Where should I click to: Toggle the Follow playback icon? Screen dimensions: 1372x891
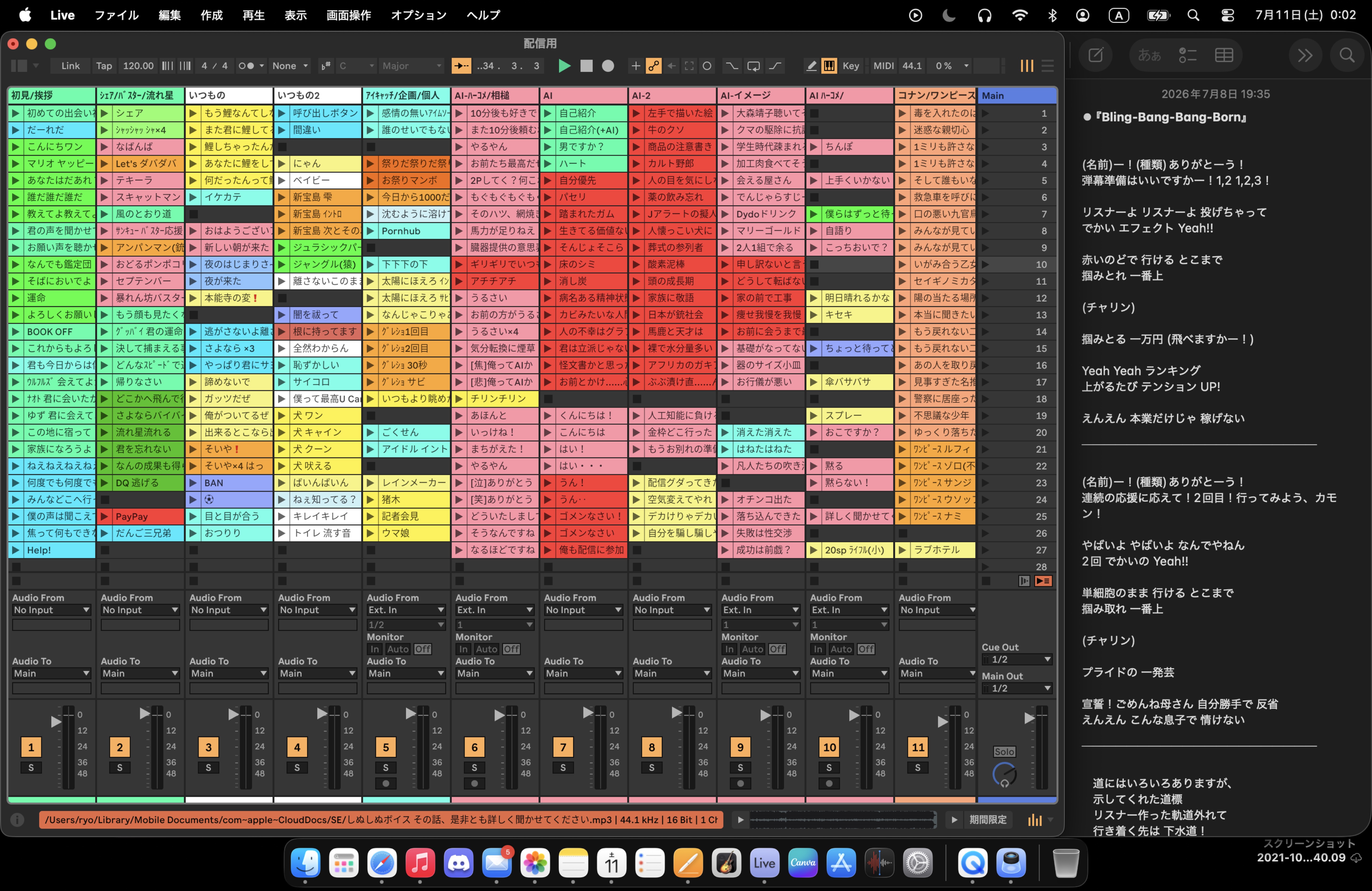click(461, 66)
